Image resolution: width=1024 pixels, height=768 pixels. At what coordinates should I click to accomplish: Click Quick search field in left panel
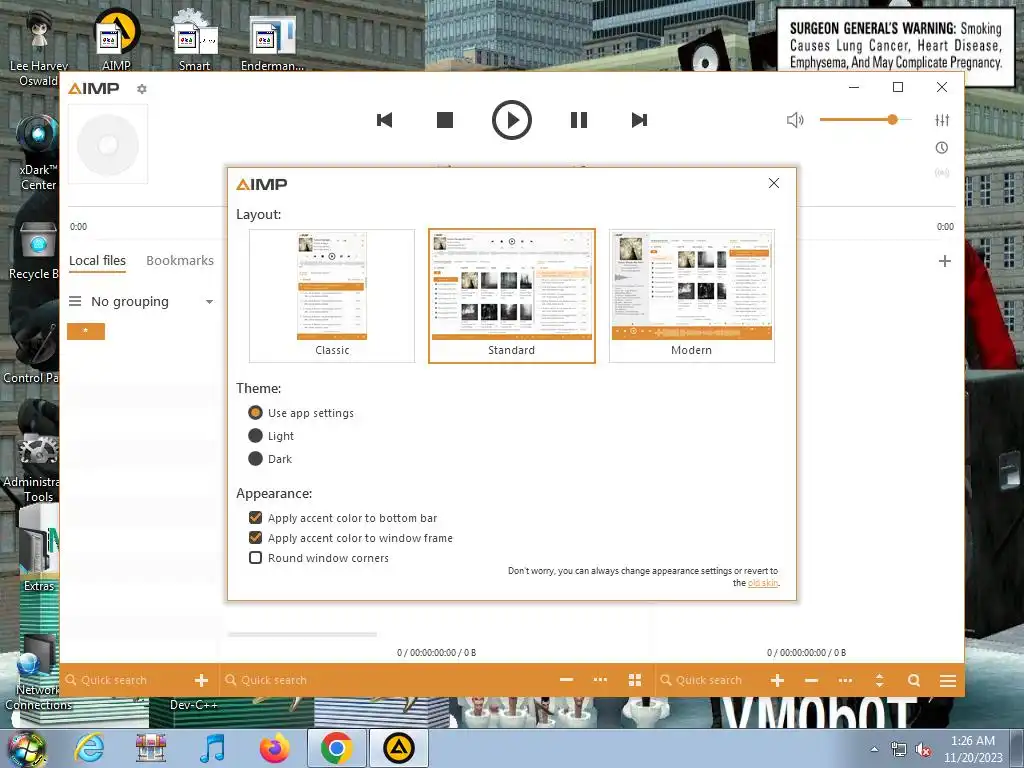coord(125,680)
